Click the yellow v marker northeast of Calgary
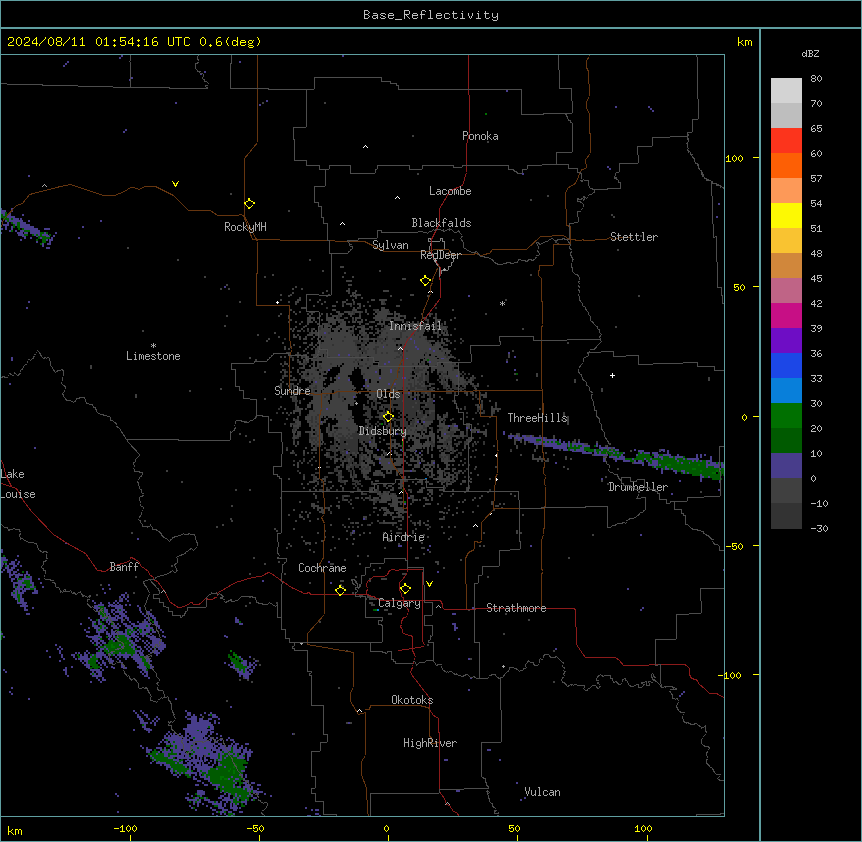Image resolution: width=862 pixels, height=842 pixels. click(429, 584)
